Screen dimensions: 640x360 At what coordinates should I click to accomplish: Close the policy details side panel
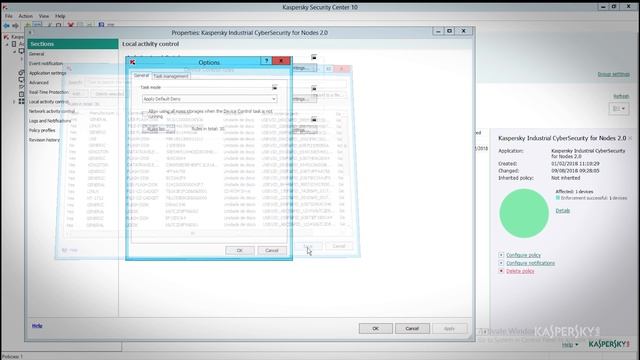click(x=630, y=138)
